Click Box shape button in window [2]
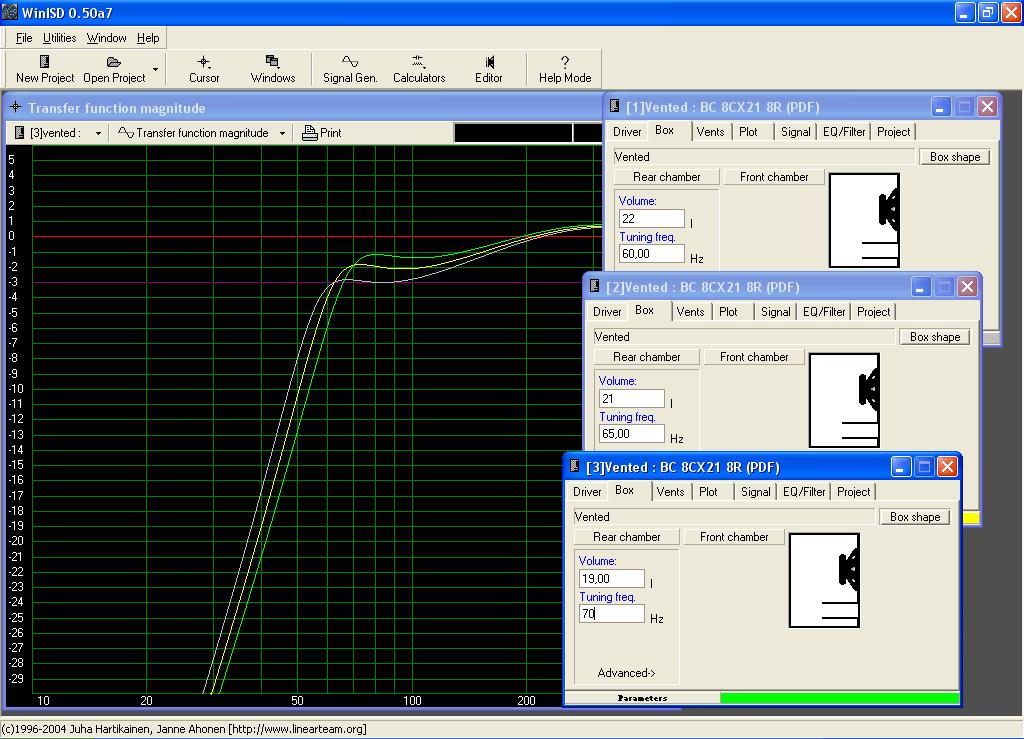The width and height of the screenshot is (1024, 739). 935,337
